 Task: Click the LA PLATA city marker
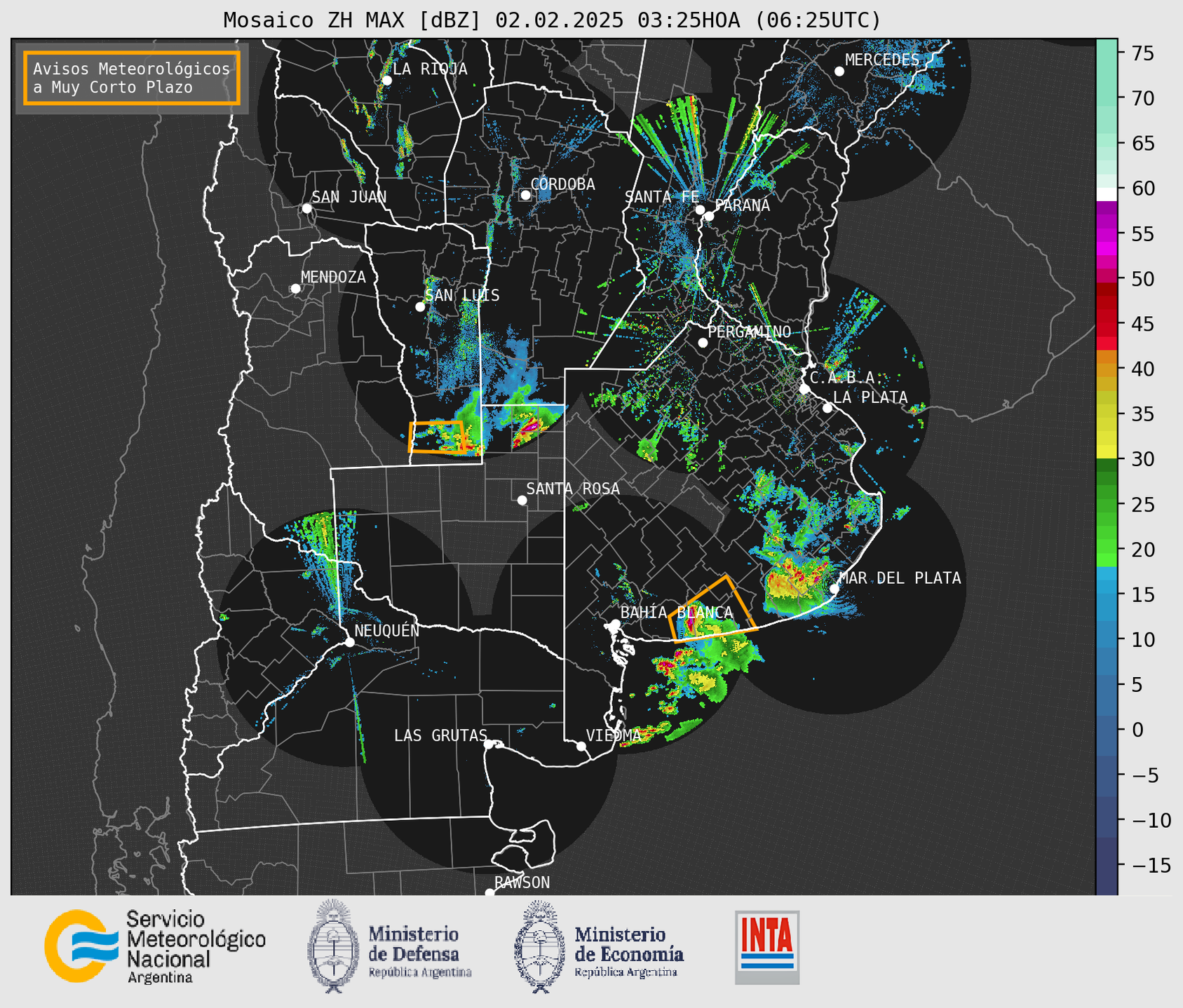(827, 408)
